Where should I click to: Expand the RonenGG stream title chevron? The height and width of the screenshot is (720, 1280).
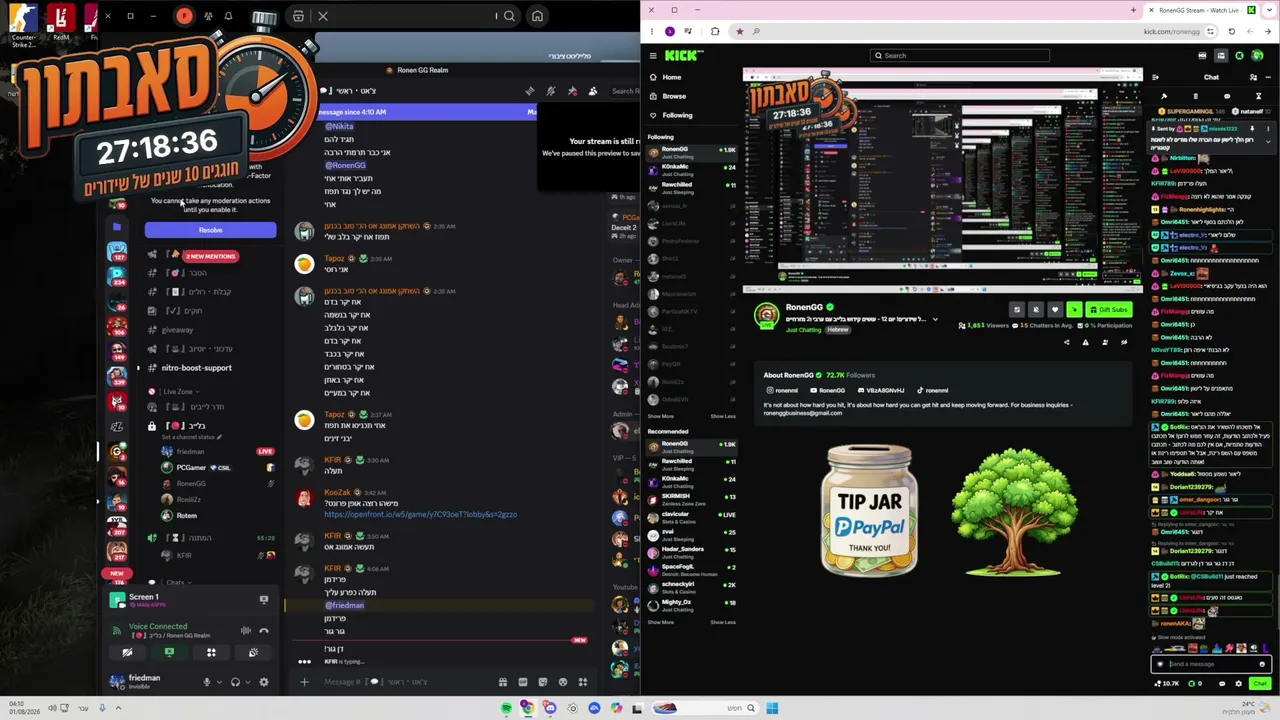click(935, 320)
